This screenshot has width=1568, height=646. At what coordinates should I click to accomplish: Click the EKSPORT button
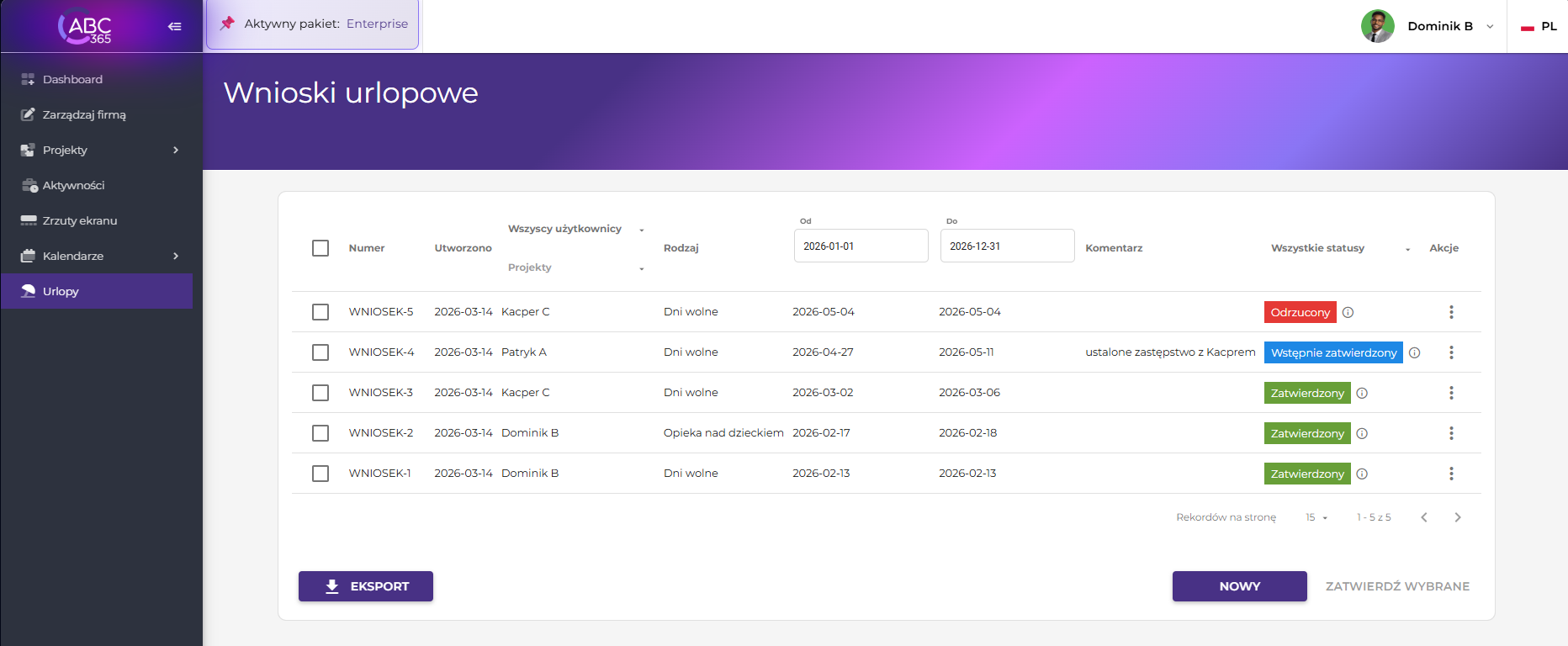pyautogui.click(x=366, y=586)
